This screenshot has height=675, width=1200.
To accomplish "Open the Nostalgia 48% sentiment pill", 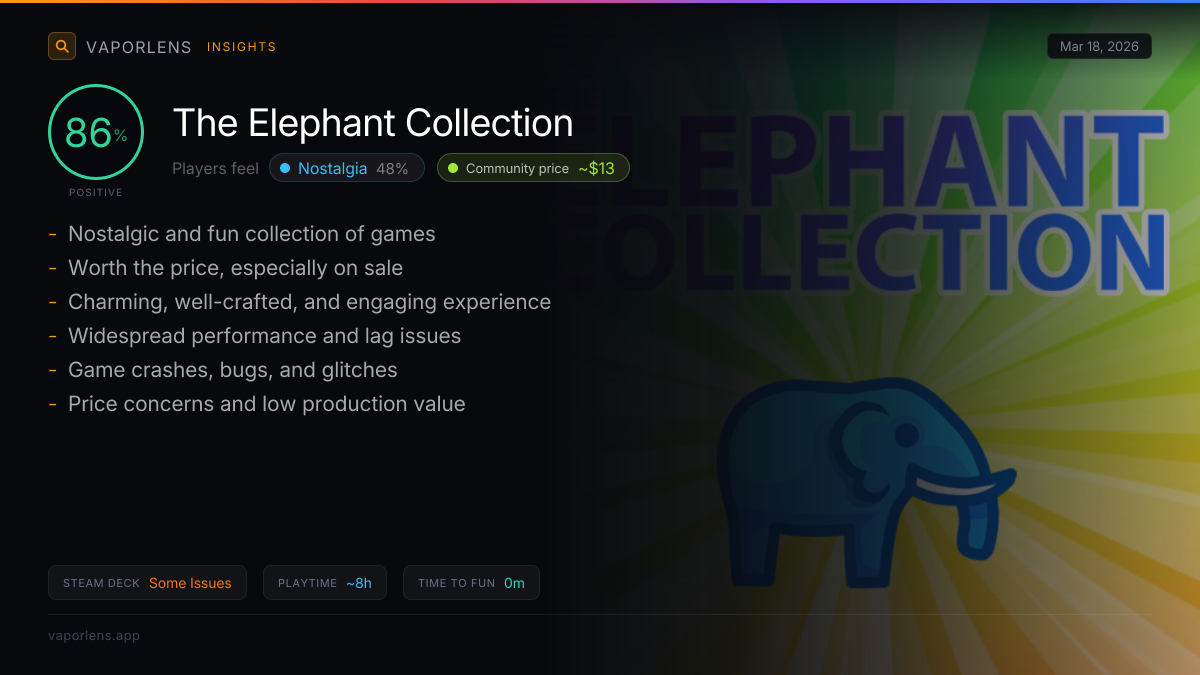I will tap(347, 168).
